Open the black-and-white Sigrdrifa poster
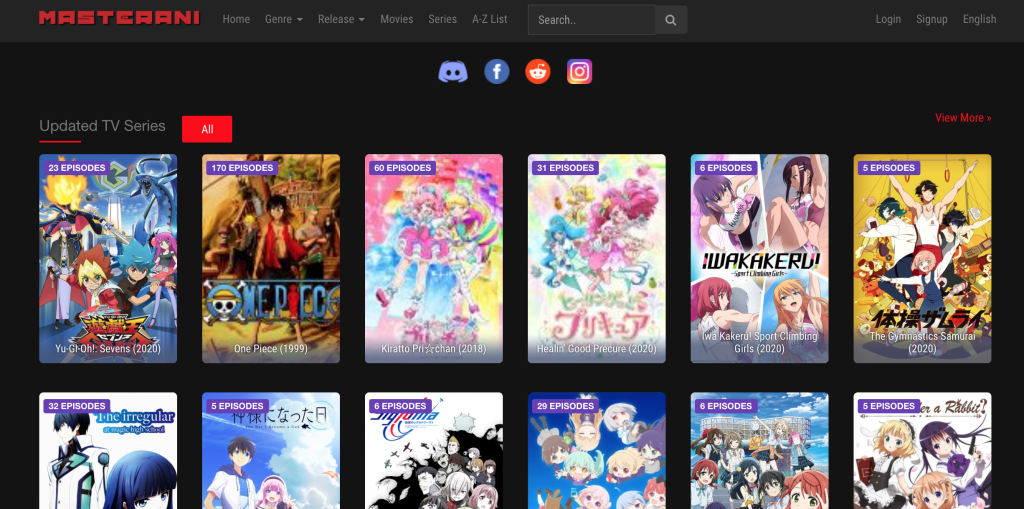1024x509 pixels. tap(434, 451)
